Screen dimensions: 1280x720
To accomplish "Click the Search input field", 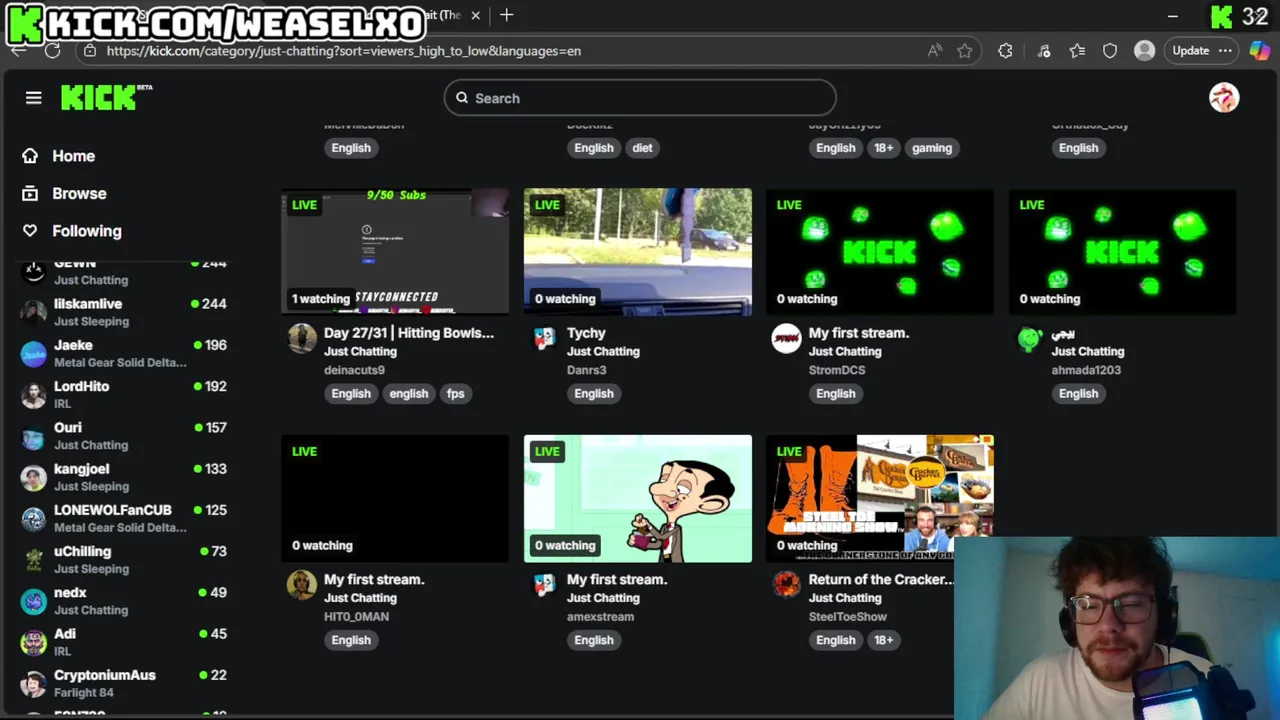I will click(x=640, y=98).
